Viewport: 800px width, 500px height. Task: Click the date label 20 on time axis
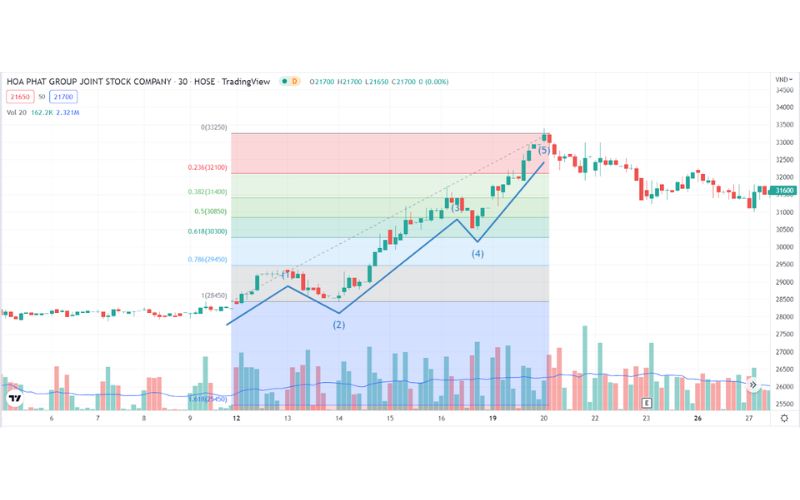click(544, 418)
